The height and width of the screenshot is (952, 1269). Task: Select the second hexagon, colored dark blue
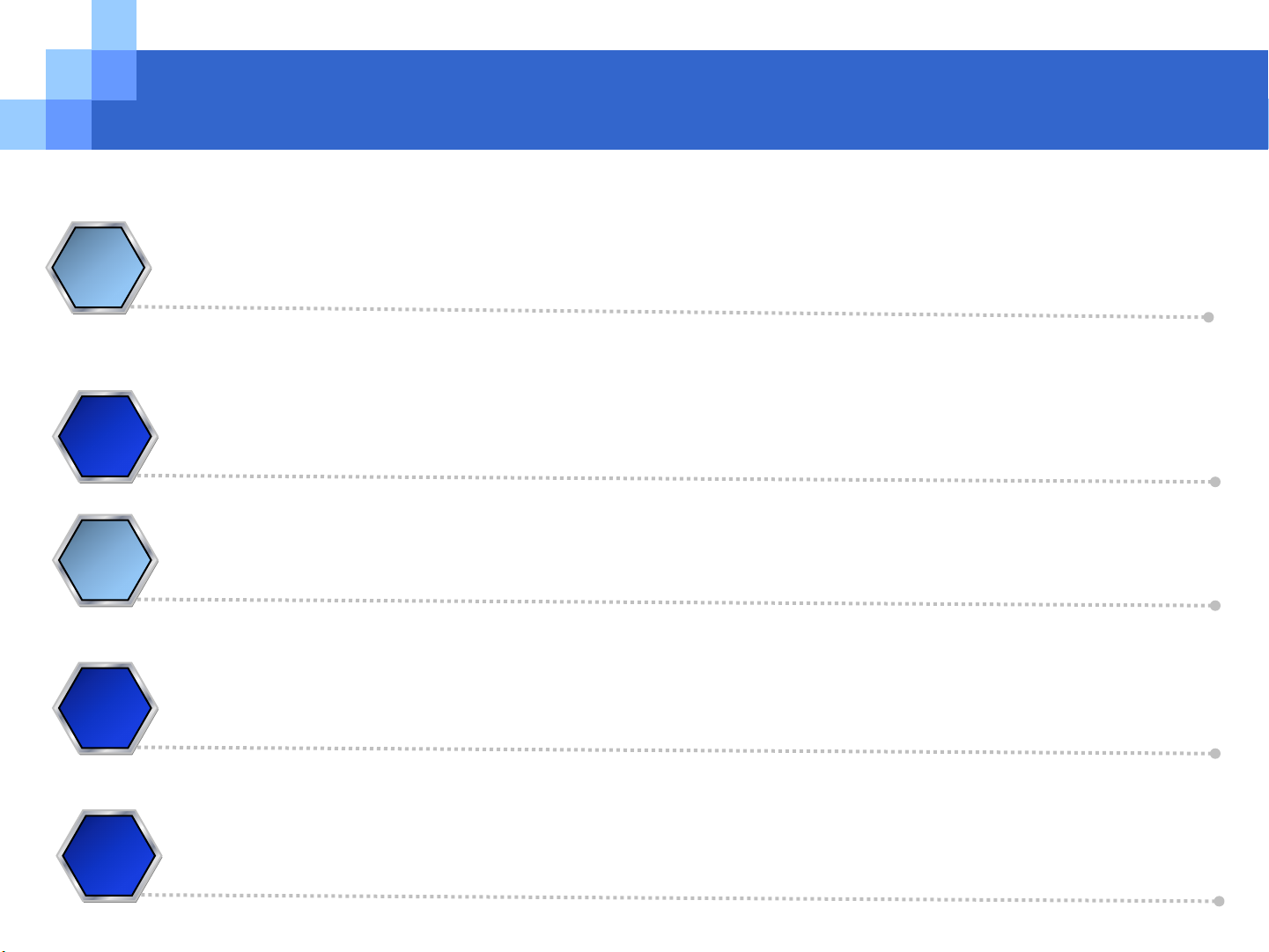(x=106, y=436)
